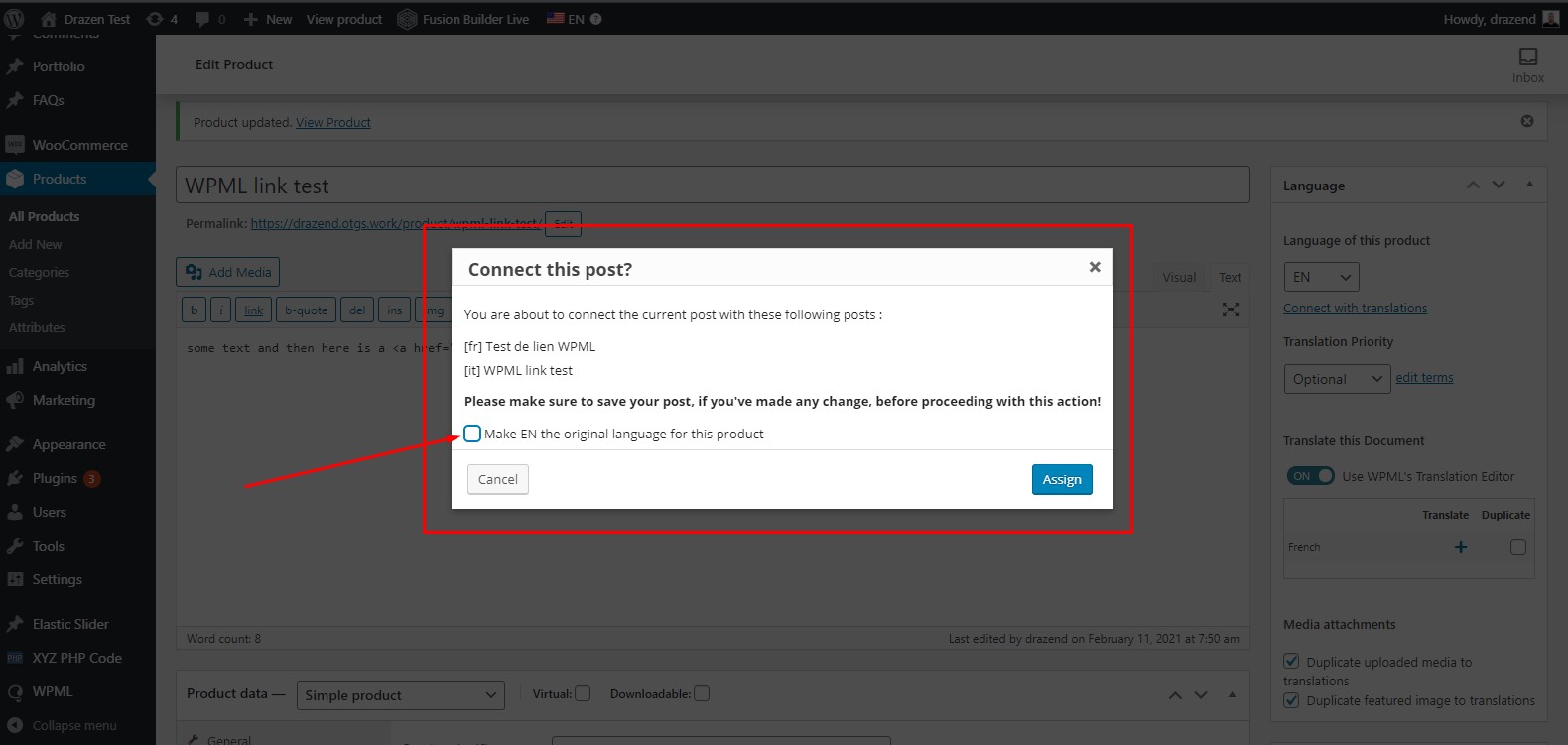Open the EN language dropdown
Image resolution: width=1568 pixels, height=745 pixels.
[1321, 277]
